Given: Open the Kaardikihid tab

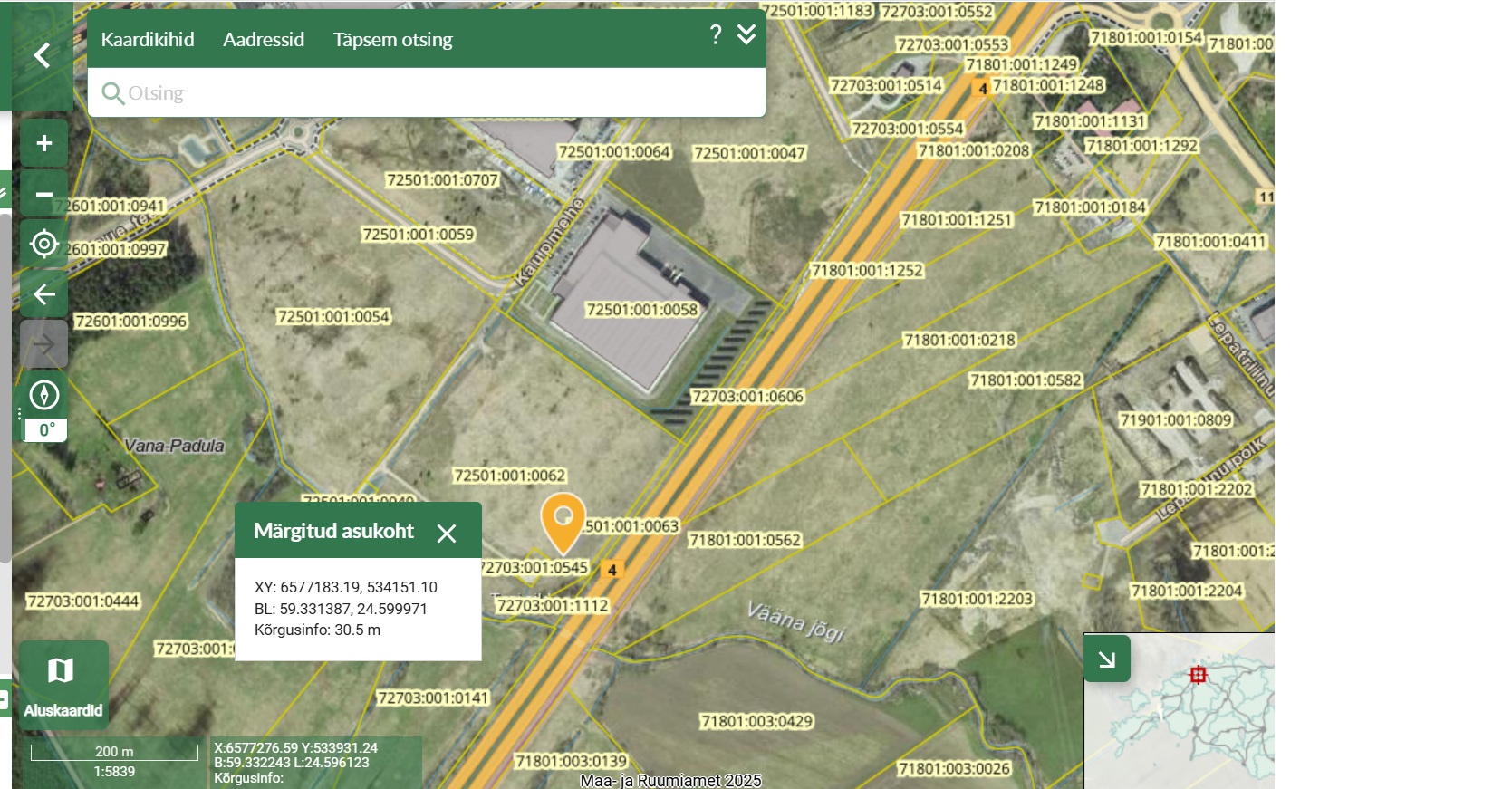Looking at the screenshot, I should pos(148,40).
